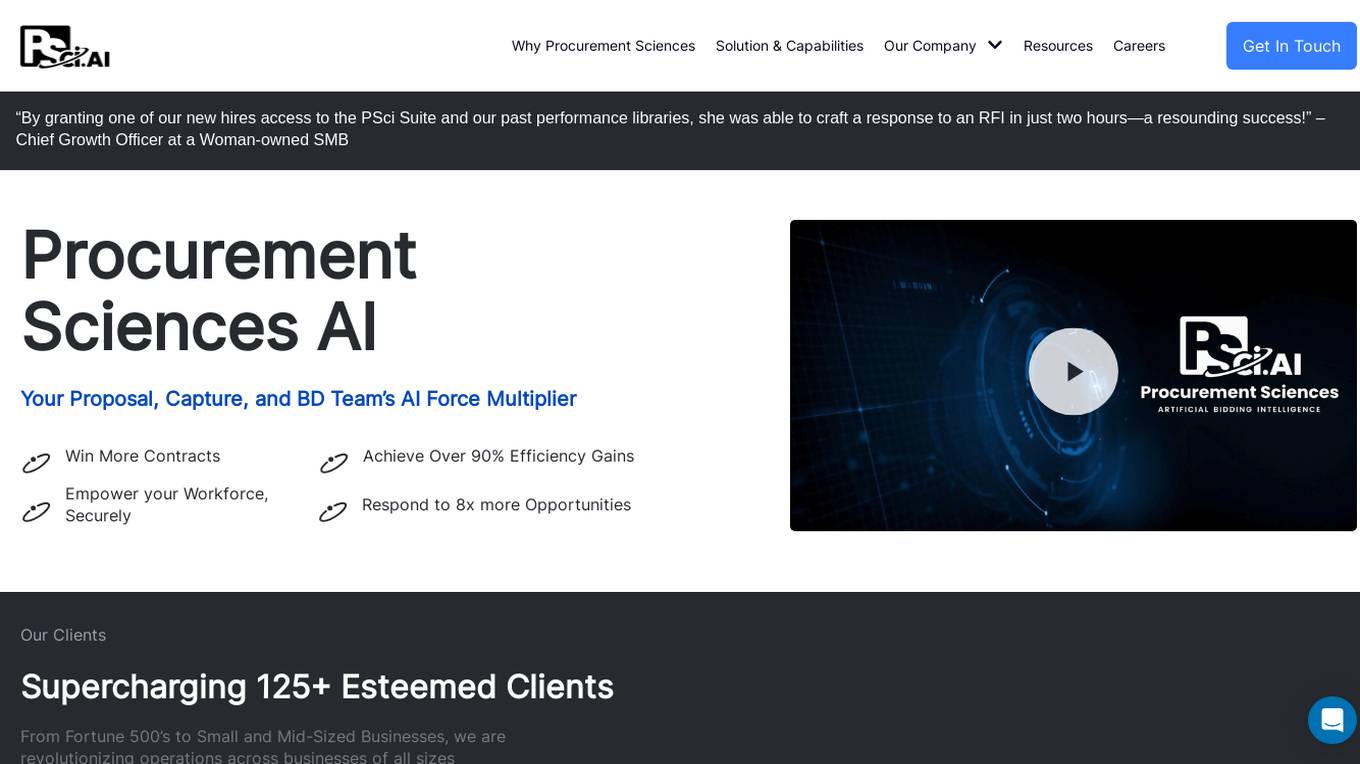This screenshot has width=1360, height=764.
Task: Open Solution & Capabilities menu item
Action: [x=789, y=46]
